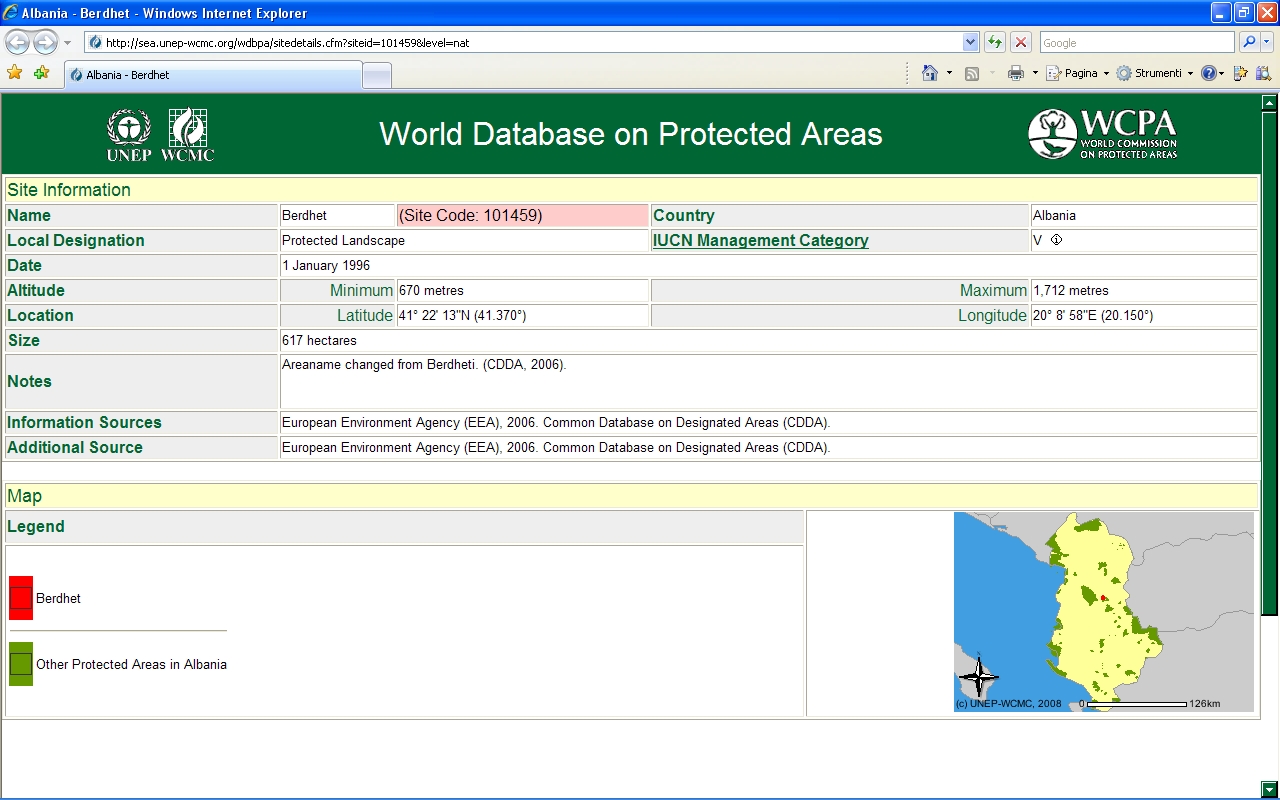The image size is (1280, 800).
Task: Open the IUCN Management Category link
Action: pos(760,240)
